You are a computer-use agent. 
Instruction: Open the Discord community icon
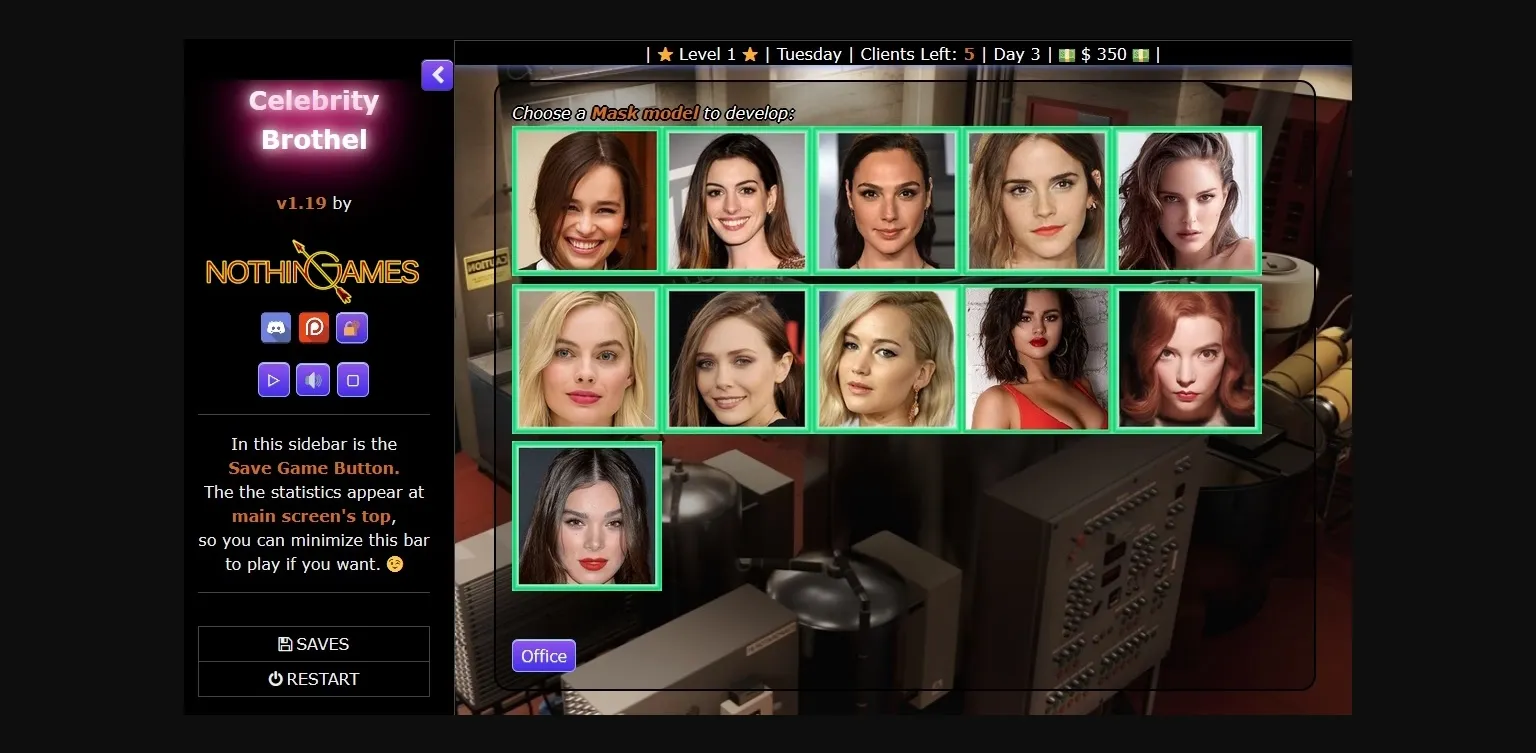pos(274,327)
